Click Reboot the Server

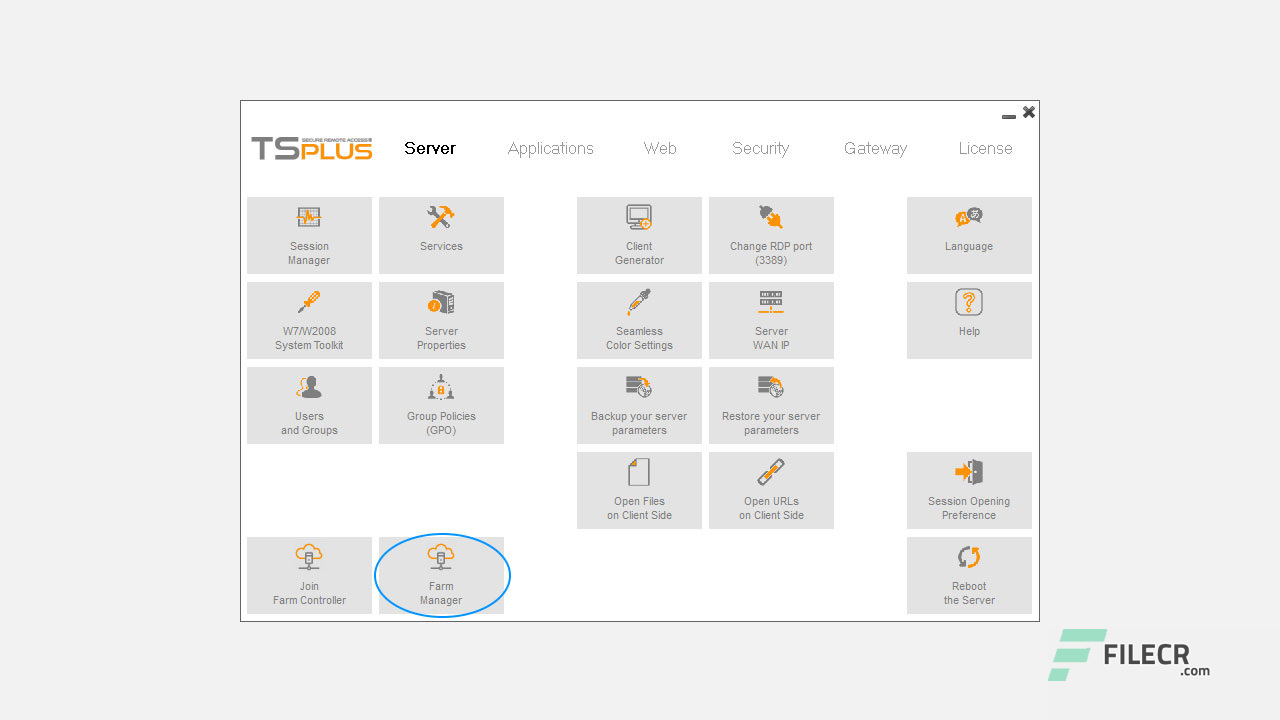tap(969, 575)
